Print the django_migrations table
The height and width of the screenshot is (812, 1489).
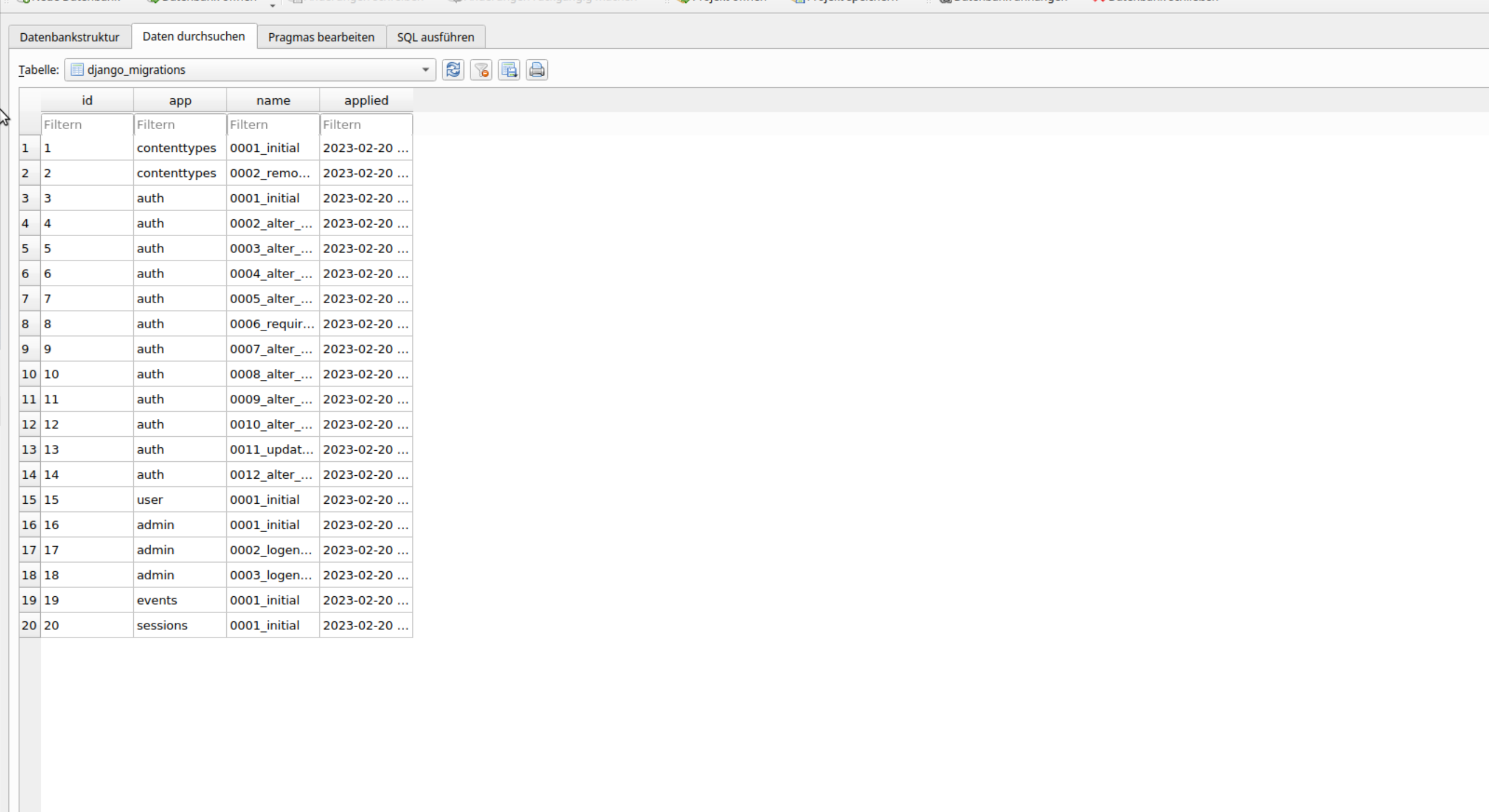pos(536,70)
